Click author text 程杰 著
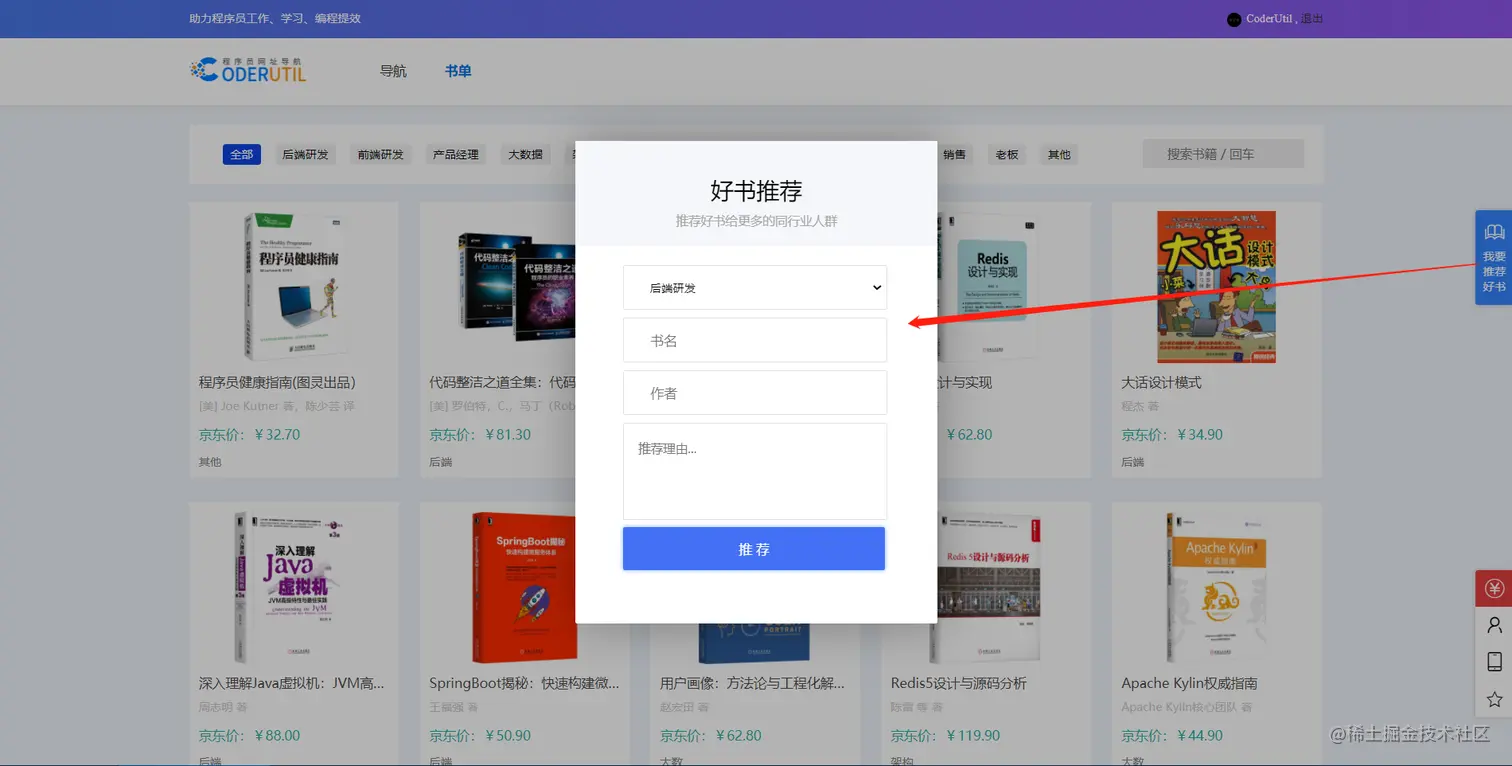The image size is (1512, 766). pyautogui.click(x=1140, y=406)
